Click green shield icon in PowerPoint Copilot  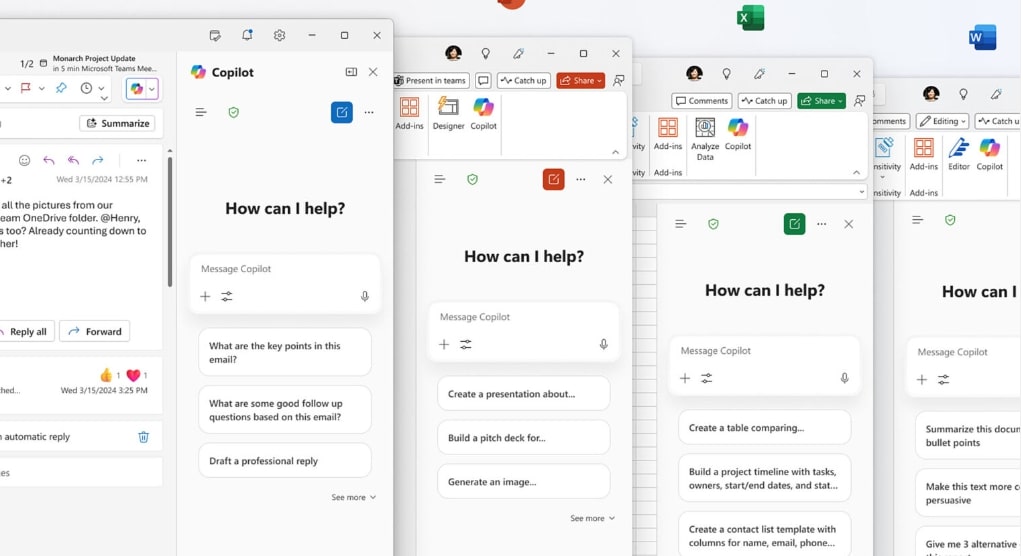click(x=472, y=179)
